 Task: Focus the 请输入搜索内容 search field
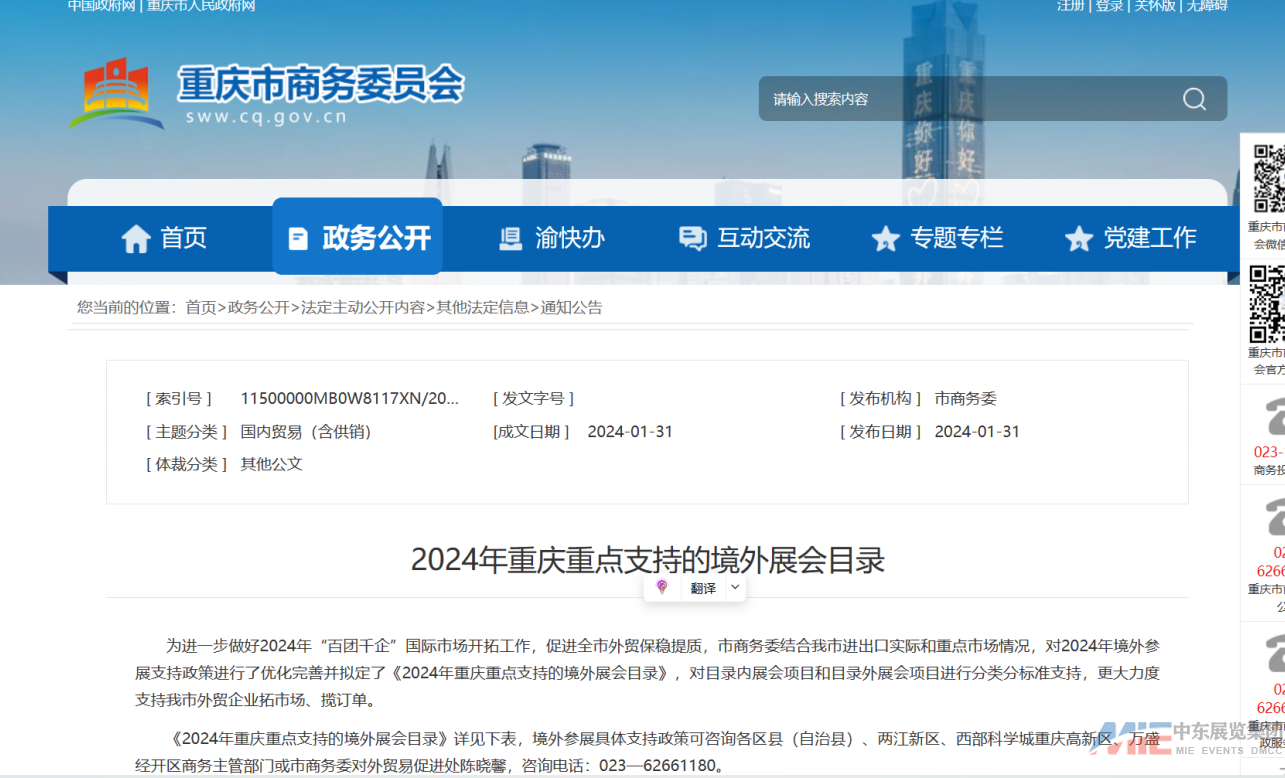(x=960, y=99)
